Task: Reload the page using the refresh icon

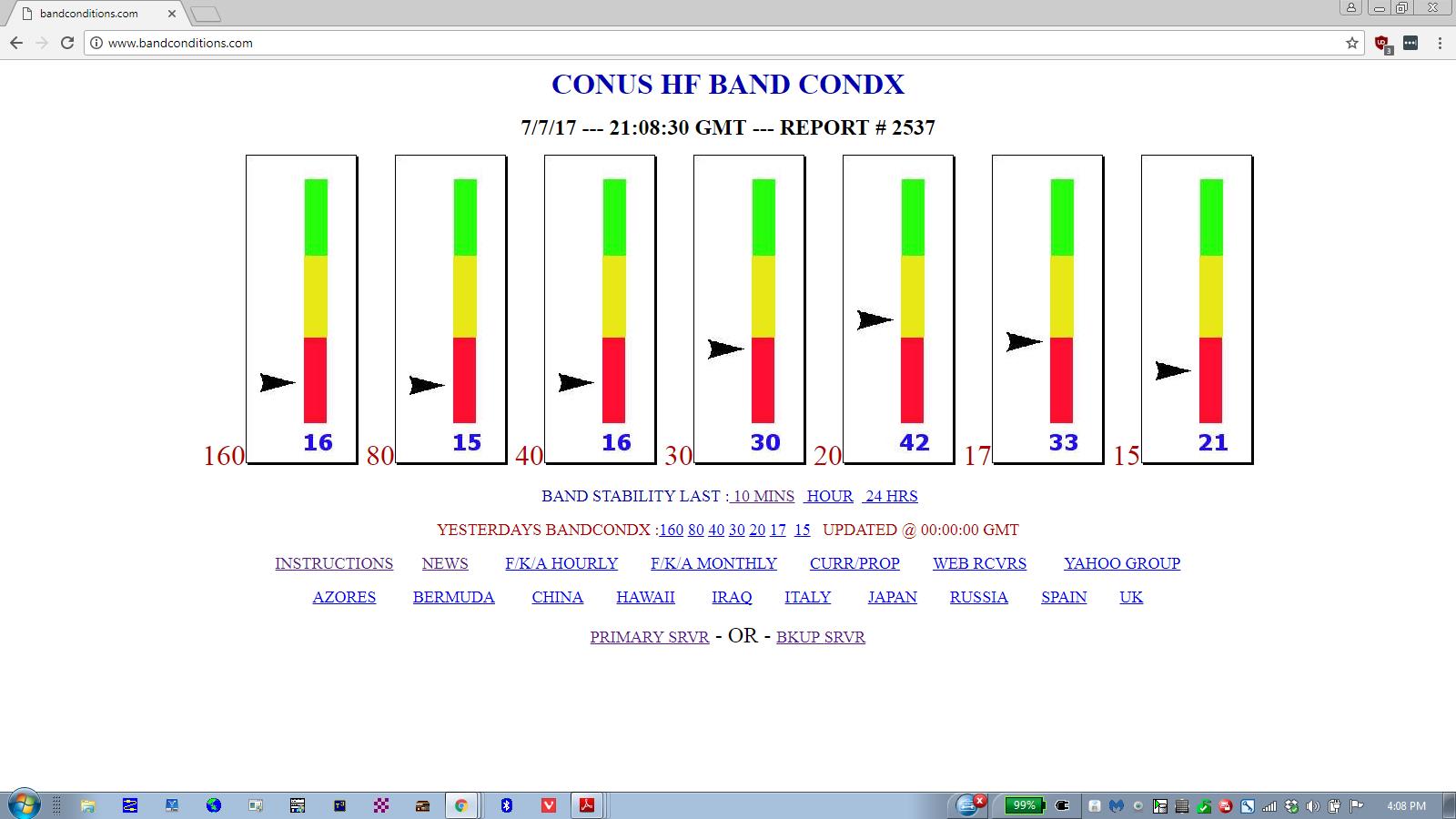Action: point(66,43)
